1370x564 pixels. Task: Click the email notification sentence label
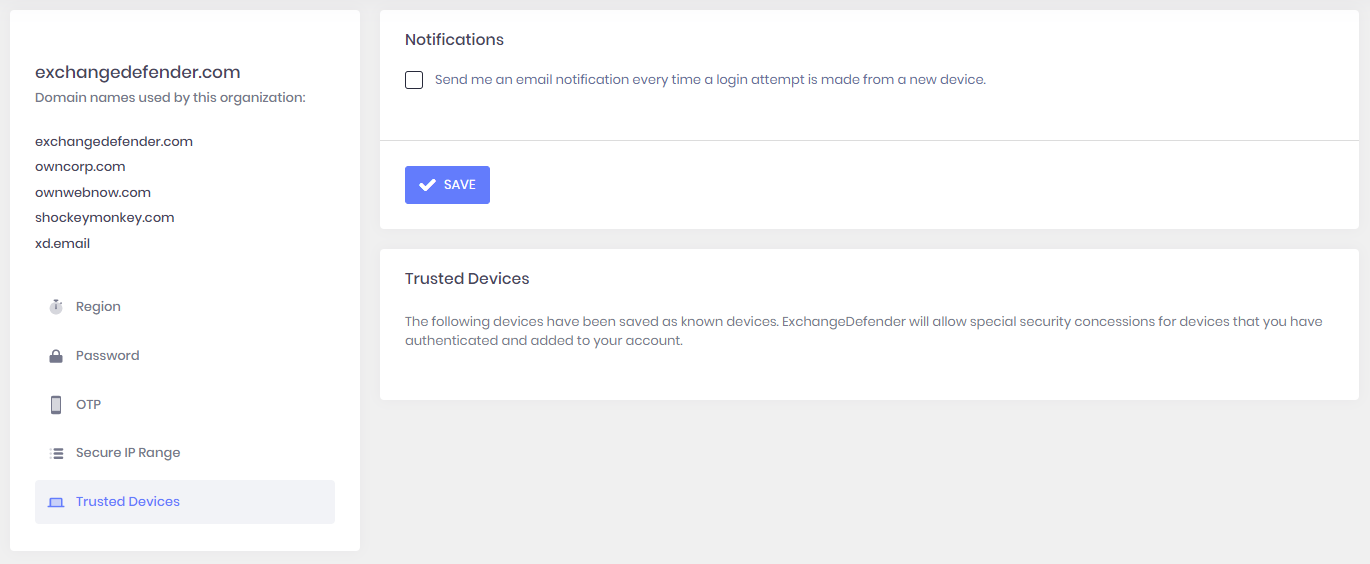(x=710, y=80)
